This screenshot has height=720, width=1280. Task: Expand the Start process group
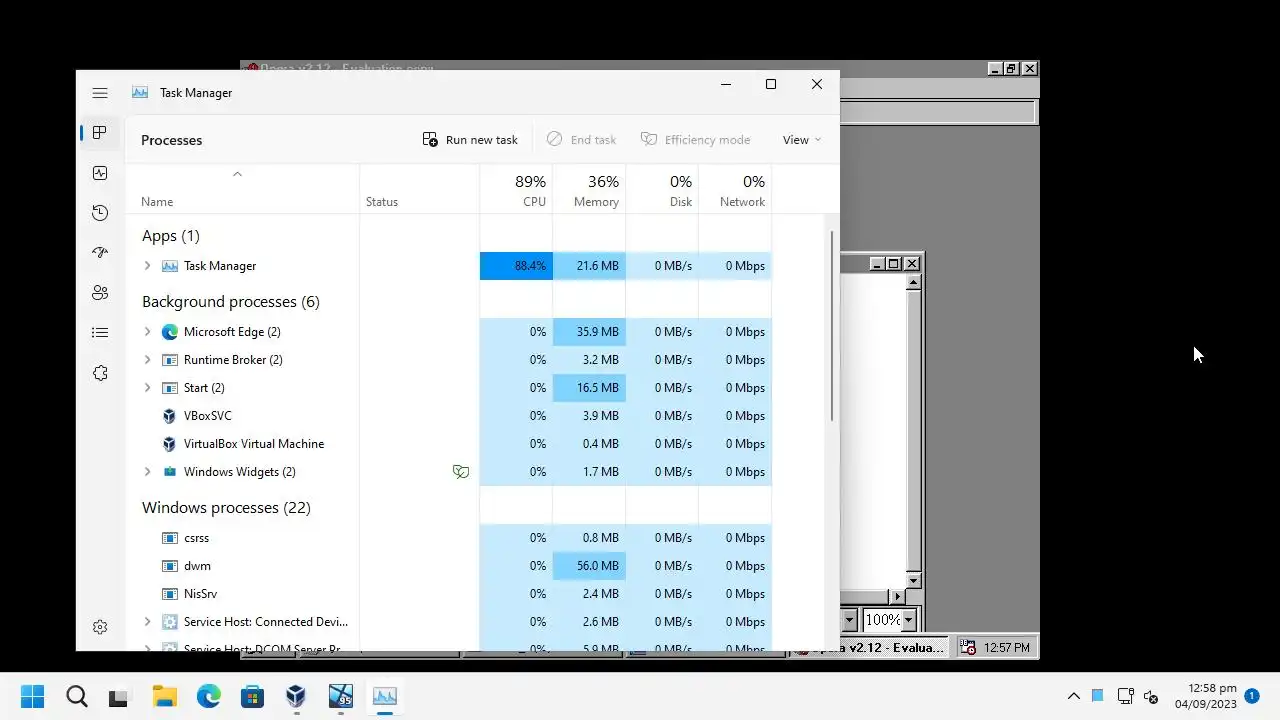pos(147,388)
